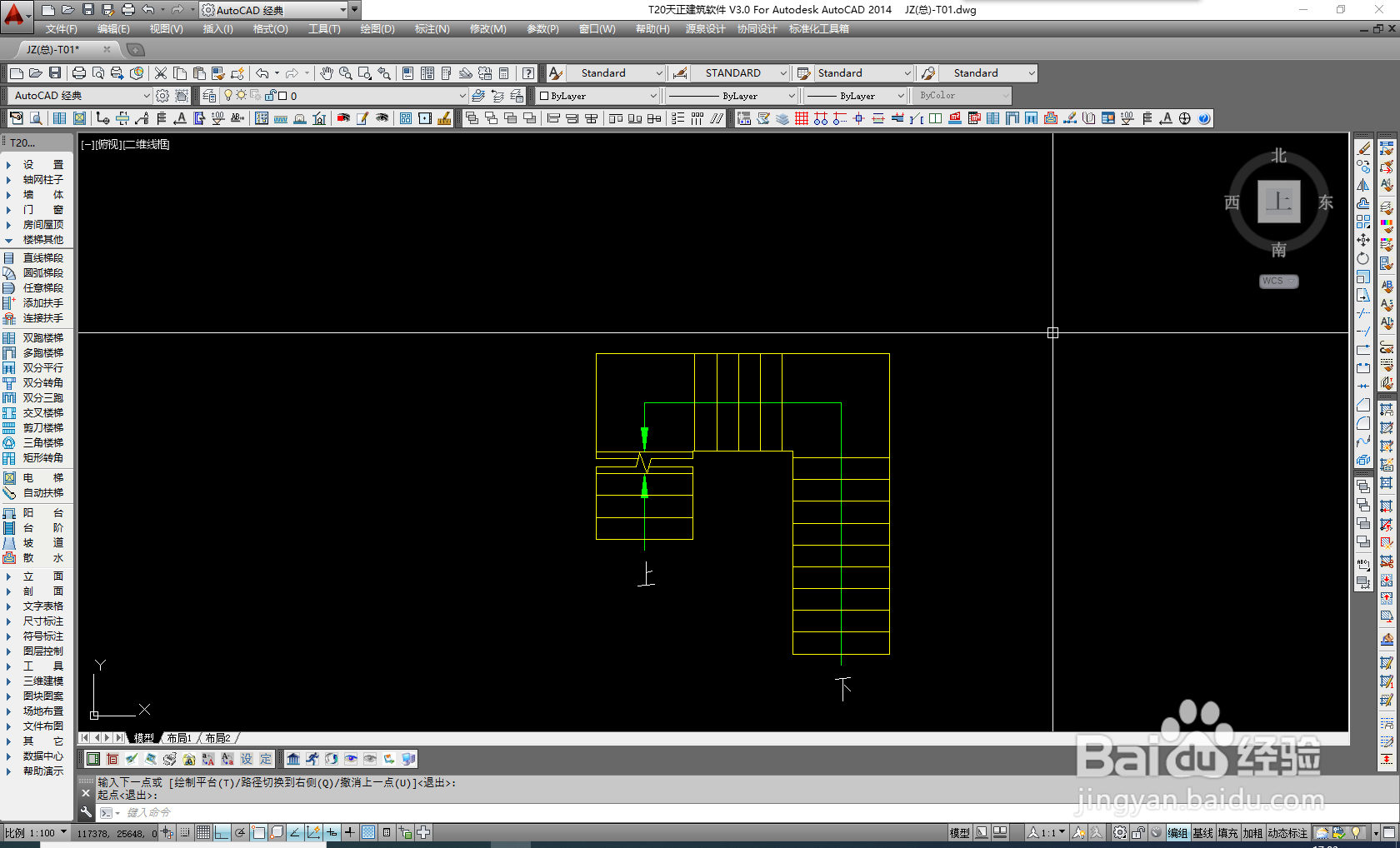Click the command line wrench customize icon
Image resolution: width=1400 pixels, height=848 pixels.
pos(86,812)
